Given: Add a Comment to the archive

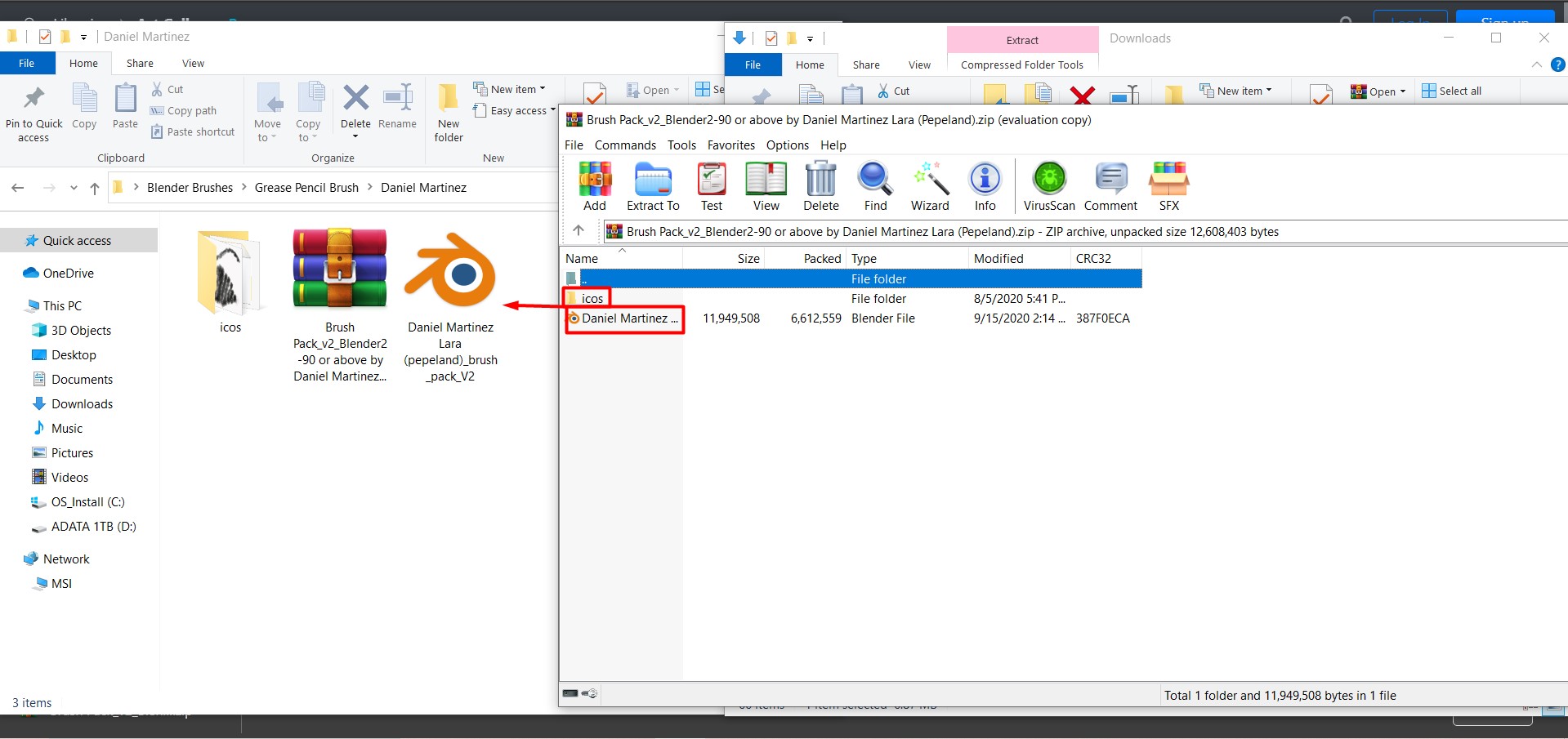Looking at the screenshot, I should (1110, 186).
